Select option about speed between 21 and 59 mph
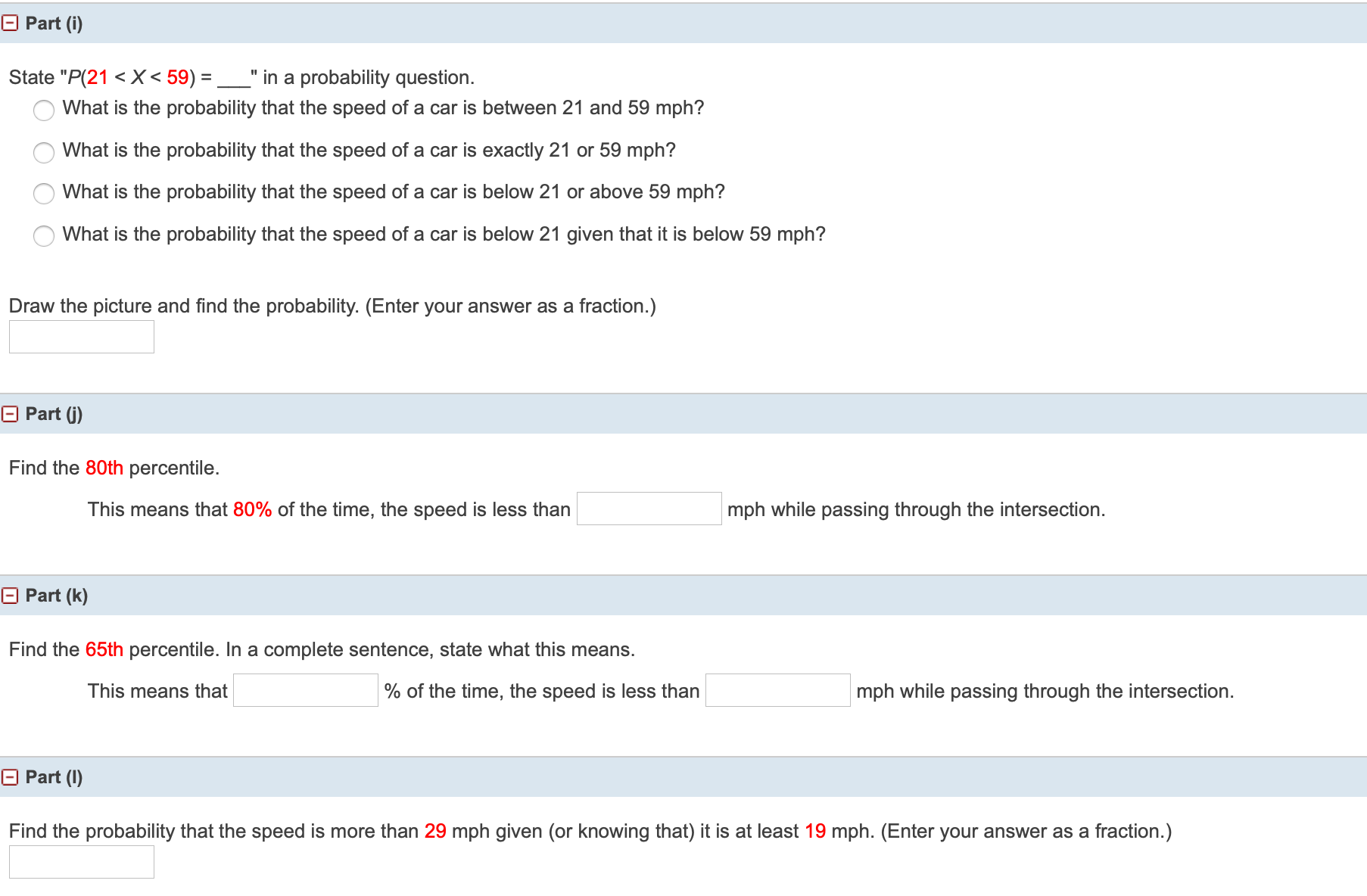 pos(44,111)
